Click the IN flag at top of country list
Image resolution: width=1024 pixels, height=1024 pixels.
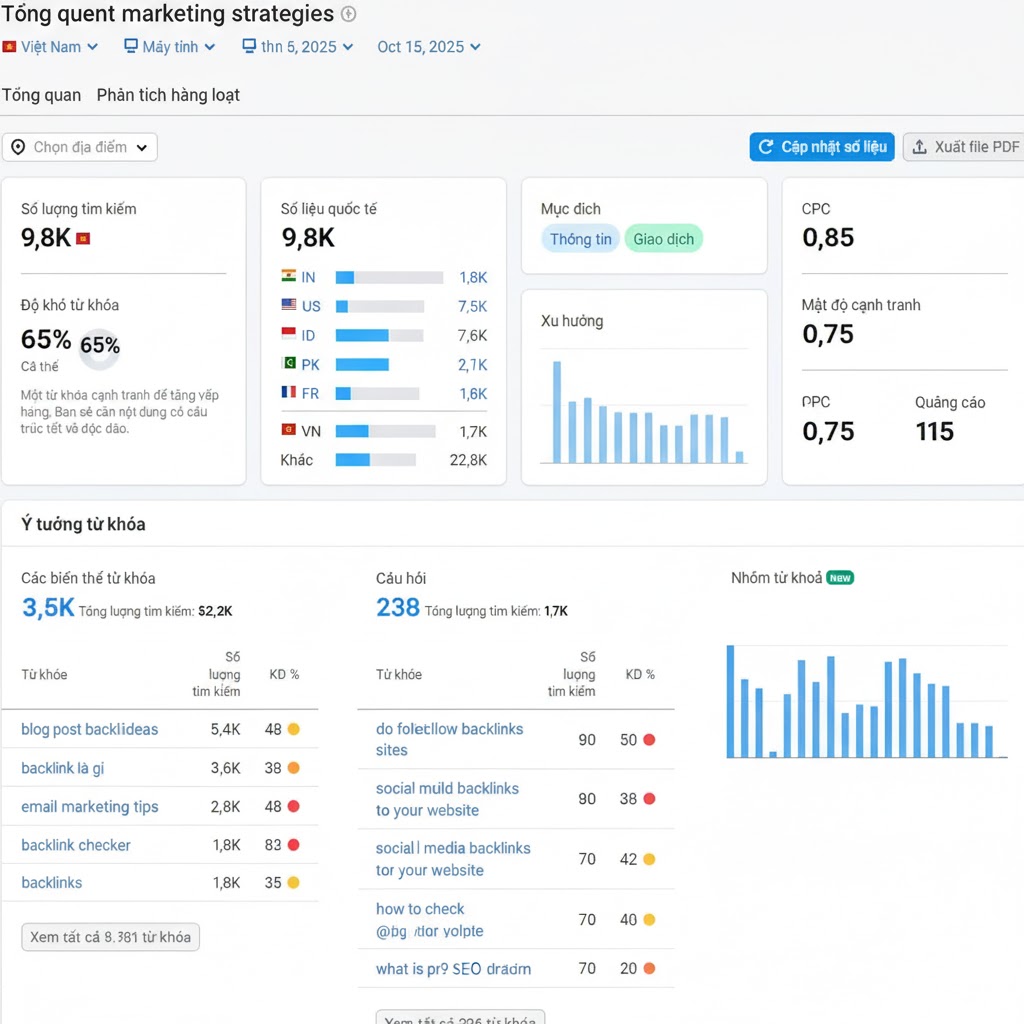pyautogui.click(x=289, y=277)
